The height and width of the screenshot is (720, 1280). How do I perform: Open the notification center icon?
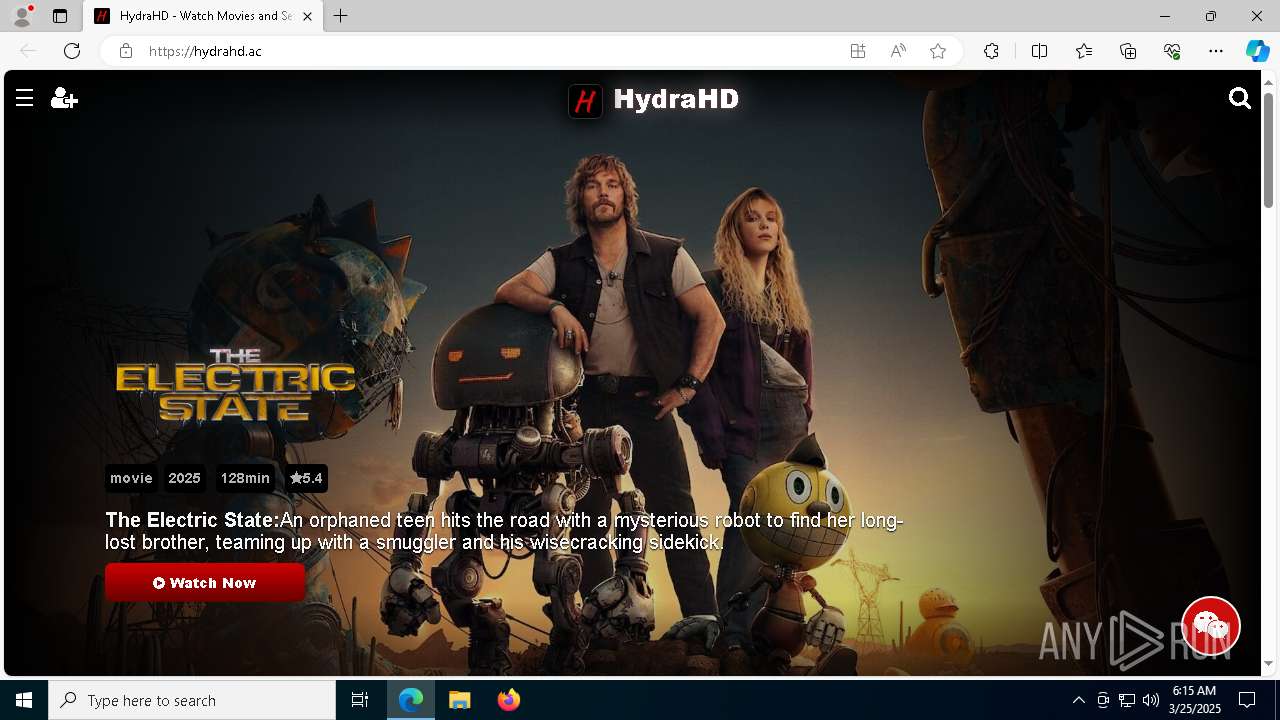click(x=1247, y=700)
